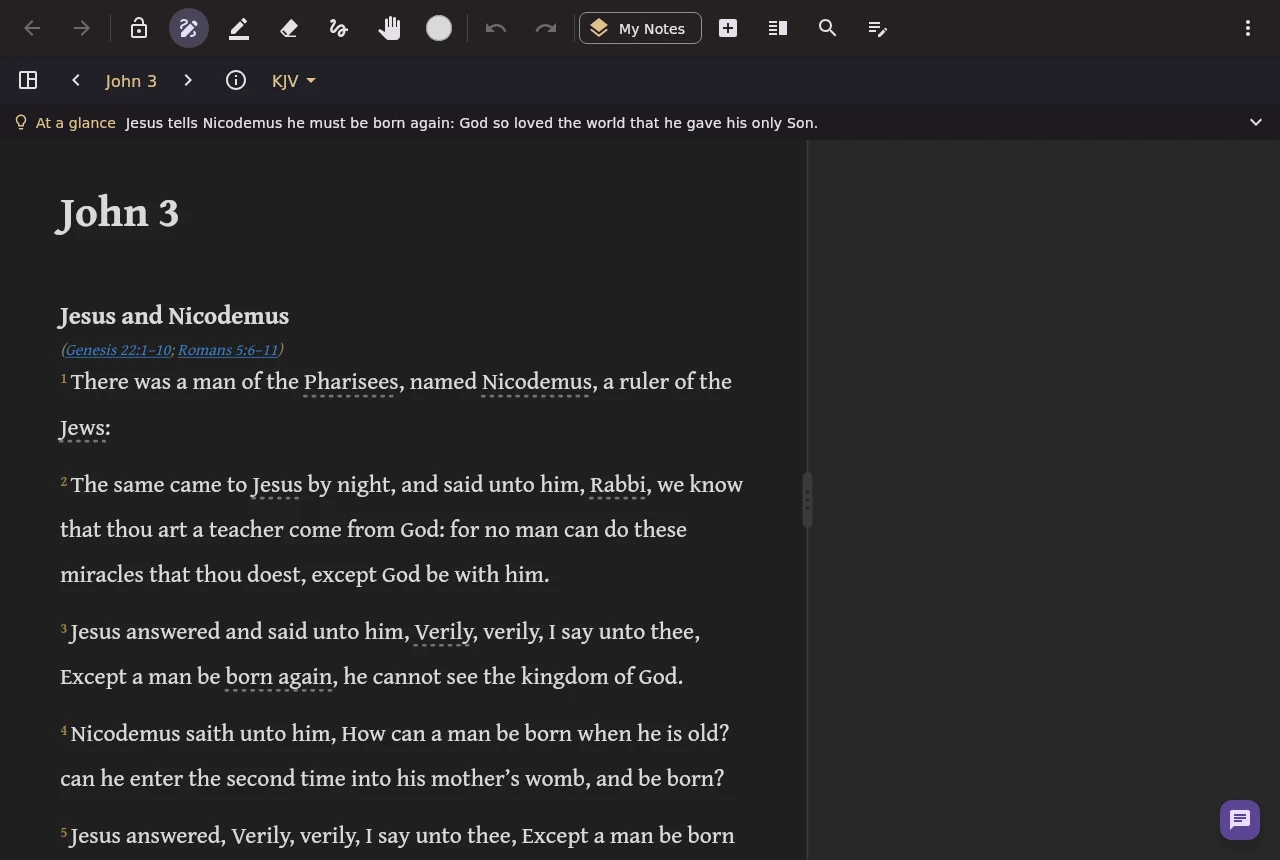The image size is (1280, 860).
Task: Click the underlined word Rabbi
Action: [x=618, y=485]
